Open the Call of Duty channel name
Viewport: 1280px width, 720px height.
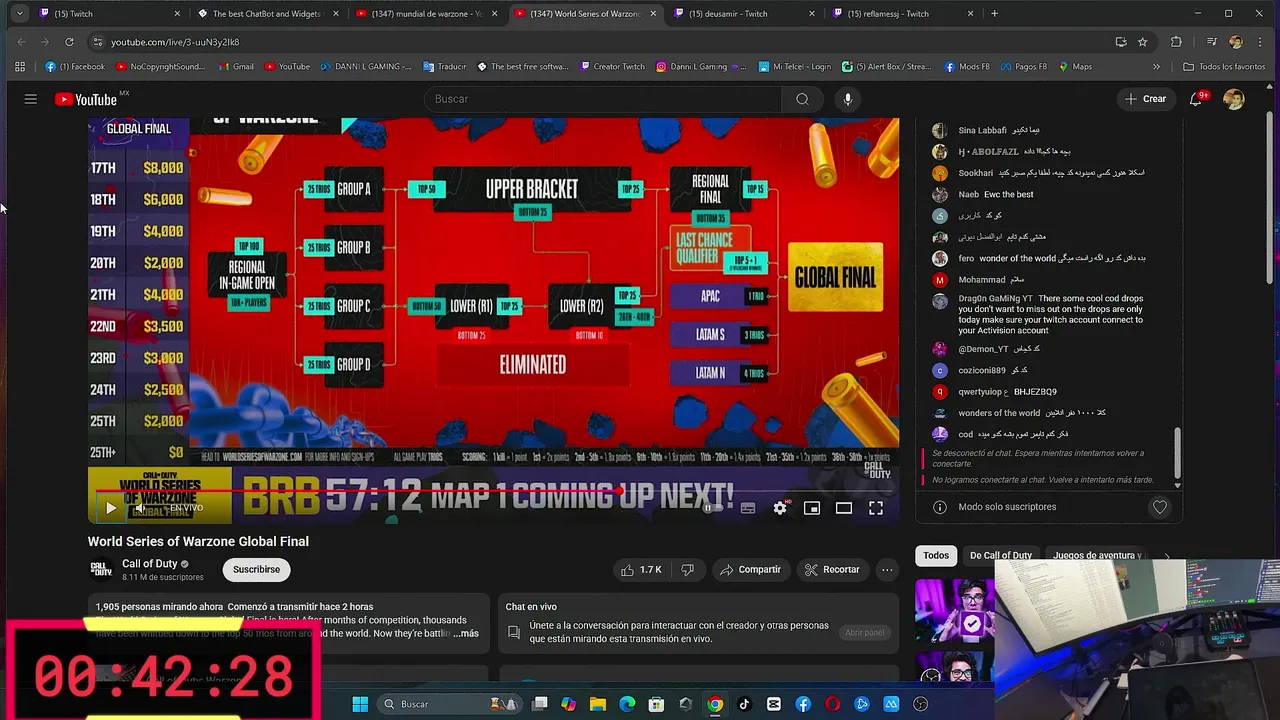tap(149, 564)
